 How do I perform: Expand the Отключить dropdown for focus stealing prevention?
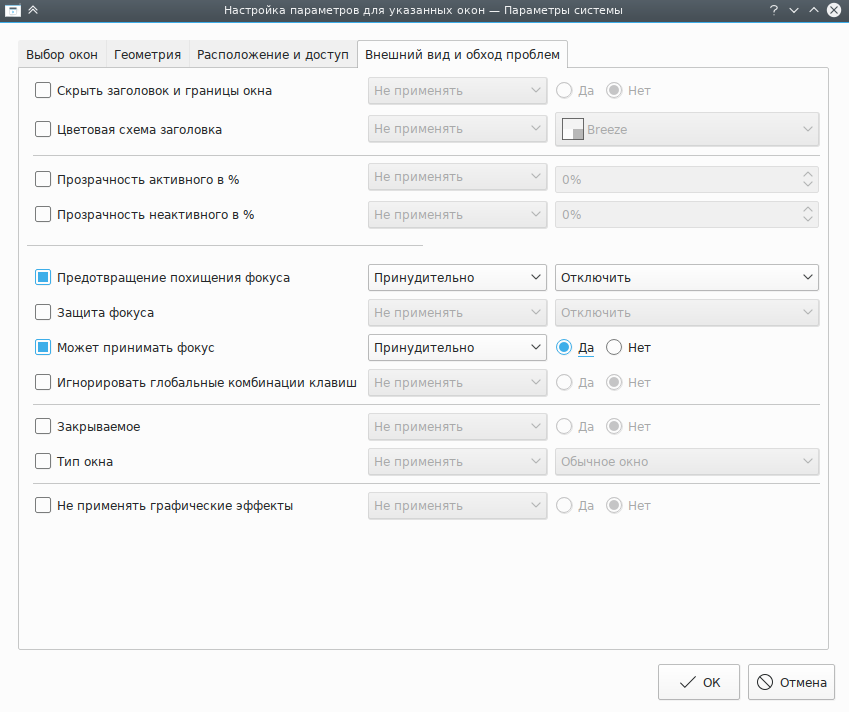(x=686, y=278)
